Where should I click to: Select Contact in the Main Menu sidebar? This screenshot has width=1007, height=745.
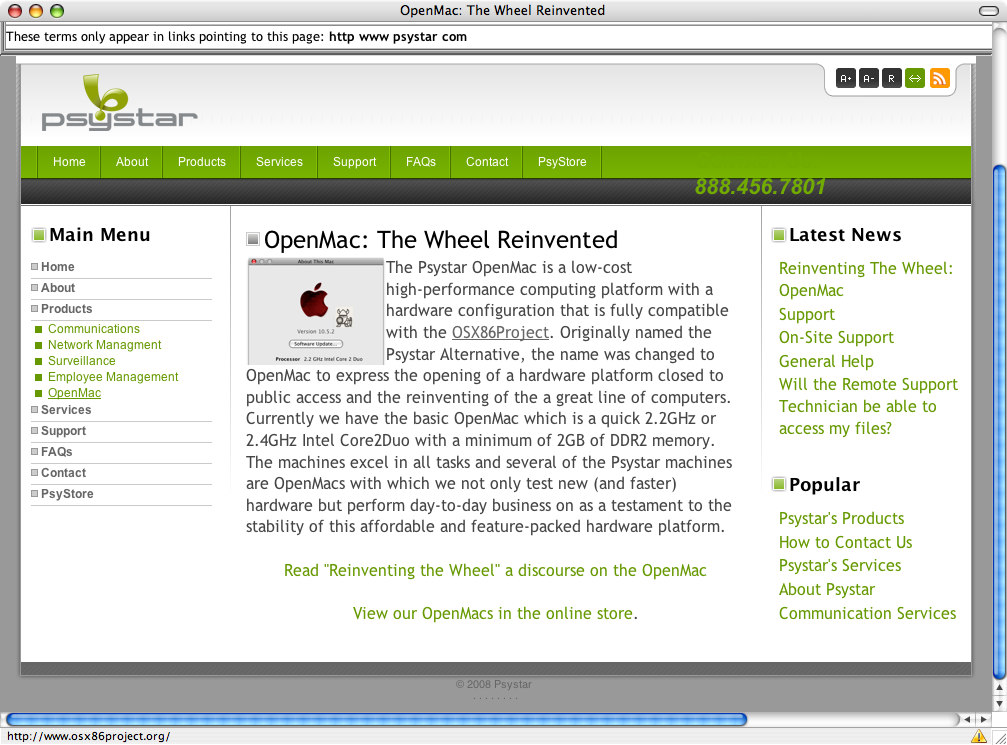pos(63,473)
